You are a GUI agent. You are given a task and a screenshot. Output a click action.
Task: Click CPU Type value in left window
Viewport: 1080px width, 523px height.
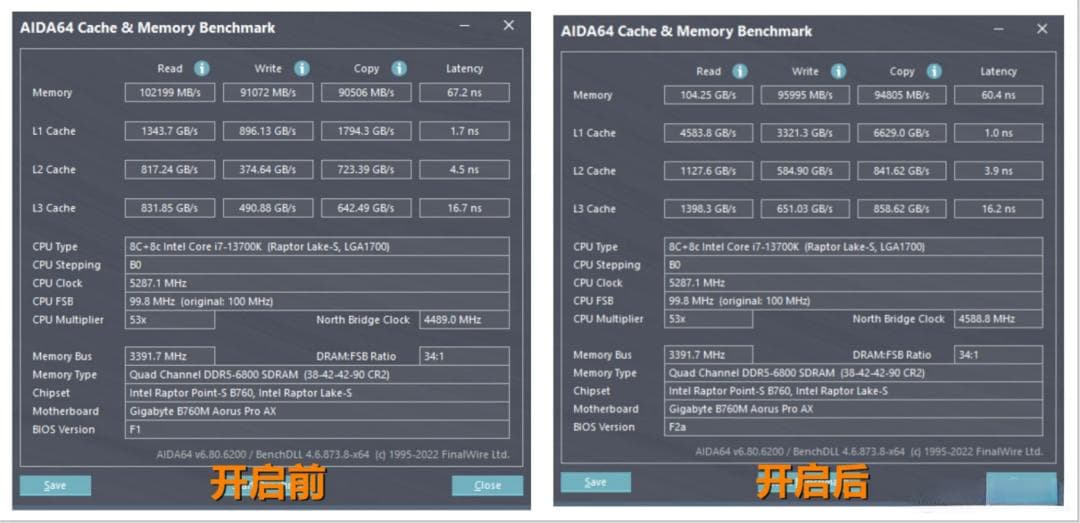click(317, 247)
